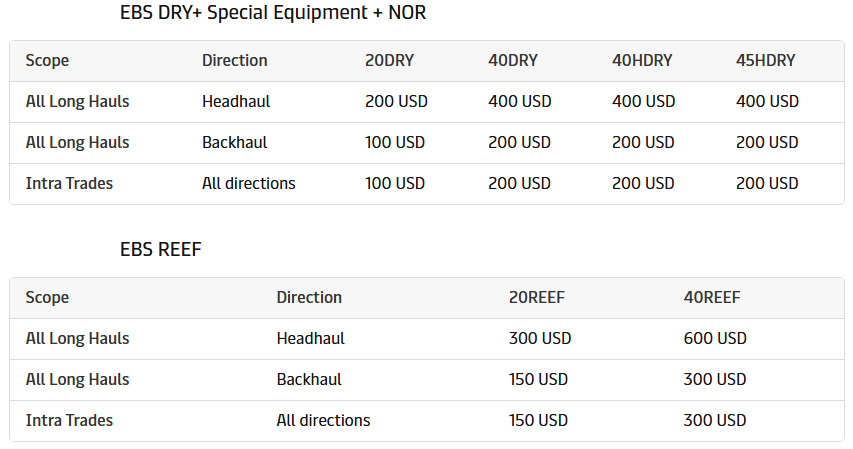Click the EBS DRY+ Special Equipment heading
The height and width of the screenshot is (449, 853).
(273, 14)
